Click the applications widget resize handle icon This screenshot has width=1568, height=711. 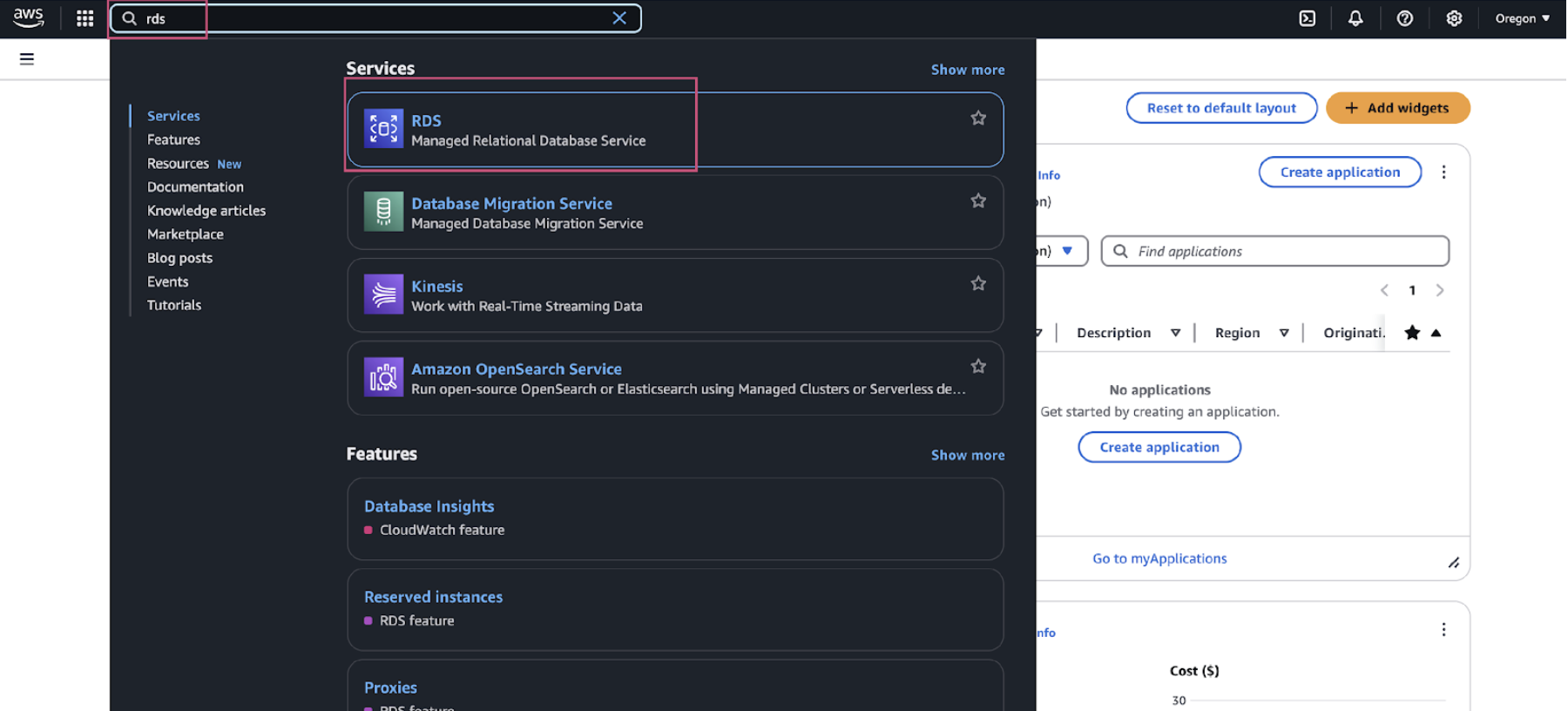pyautogui.click(x=1453, y=563)
